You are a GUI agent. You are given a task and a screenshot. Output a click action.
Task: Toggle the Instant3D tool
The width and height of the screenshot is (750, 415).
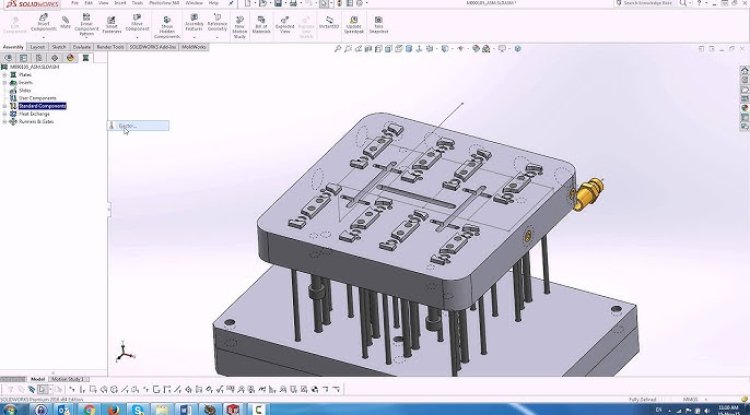[x=329, y=23]
